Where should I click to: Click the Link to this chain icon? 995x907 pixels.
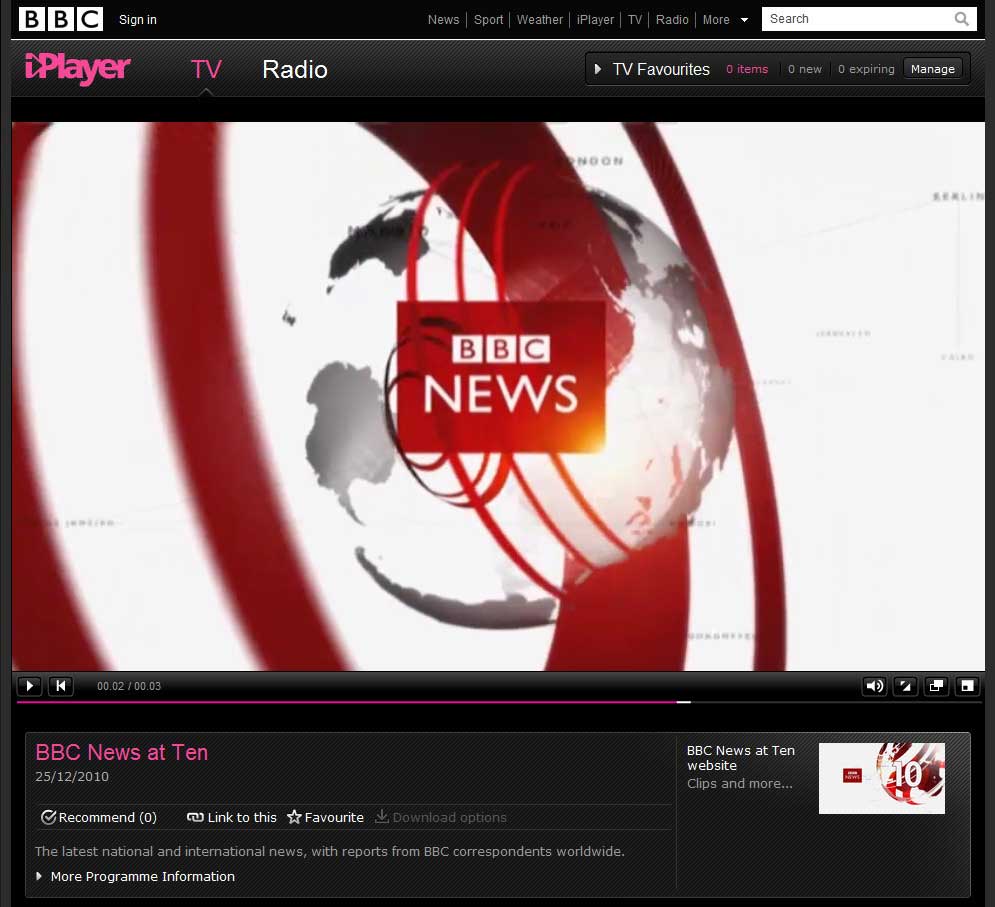click(x=195, y=817)
